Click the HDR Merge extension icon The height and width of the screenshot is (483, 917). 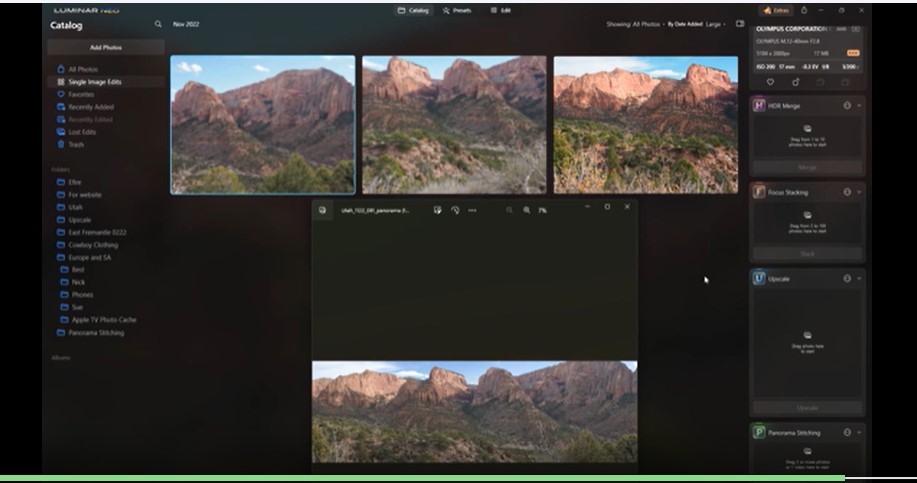(x=759, y=106)
